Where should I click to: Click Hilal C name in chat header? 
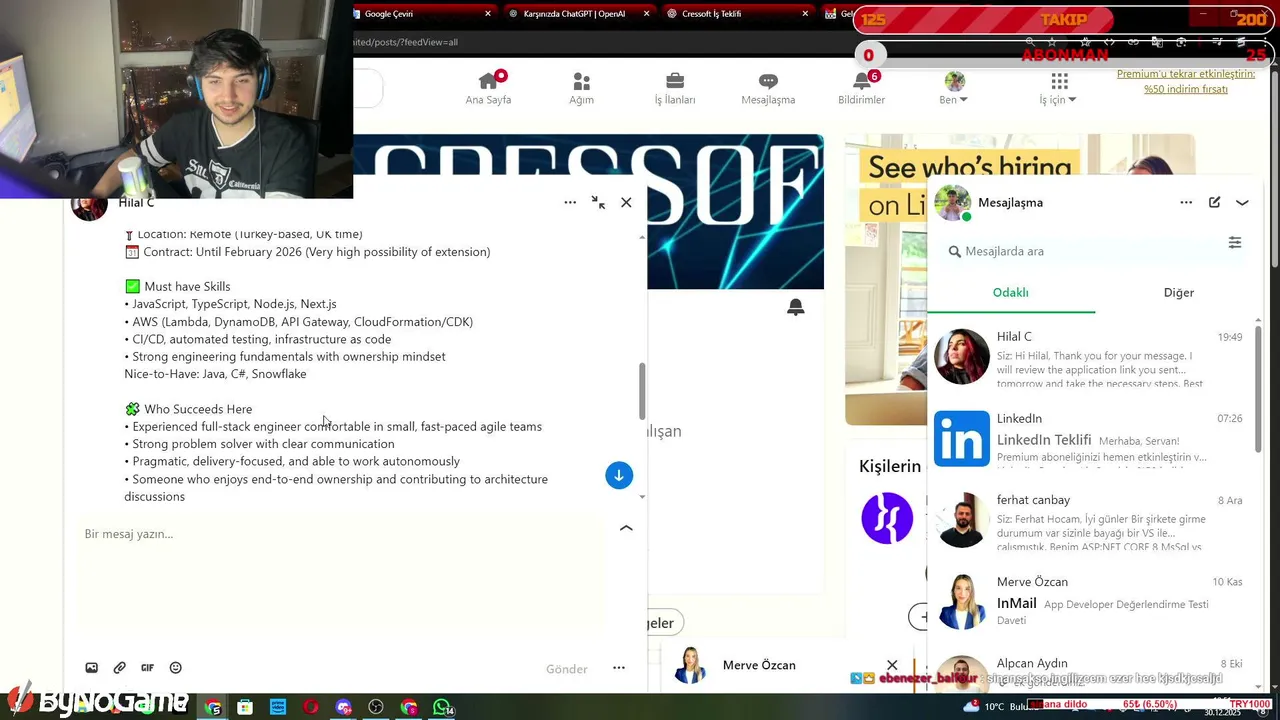136,202
